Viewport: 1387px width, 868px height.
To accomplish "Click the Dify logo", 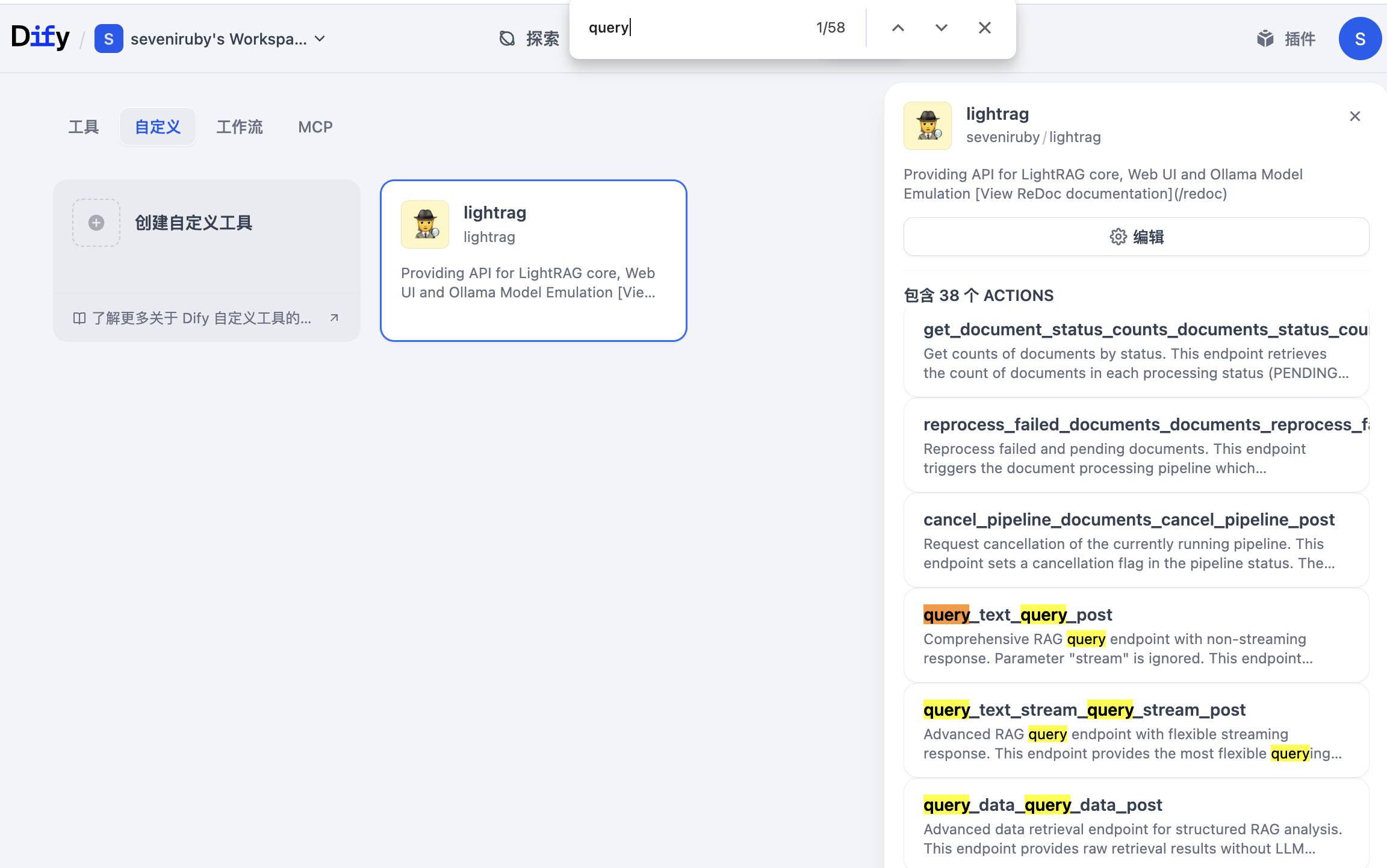I will coord(40,37).
